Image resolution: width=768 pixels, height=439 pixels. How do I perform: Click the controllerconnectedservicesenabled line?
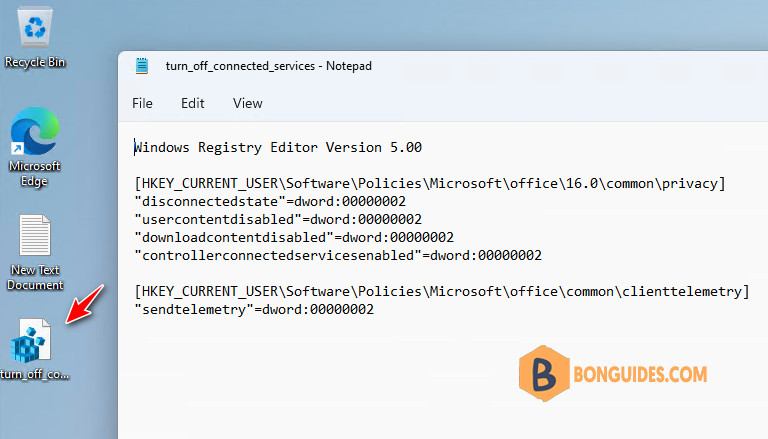[x=338, y=255]
